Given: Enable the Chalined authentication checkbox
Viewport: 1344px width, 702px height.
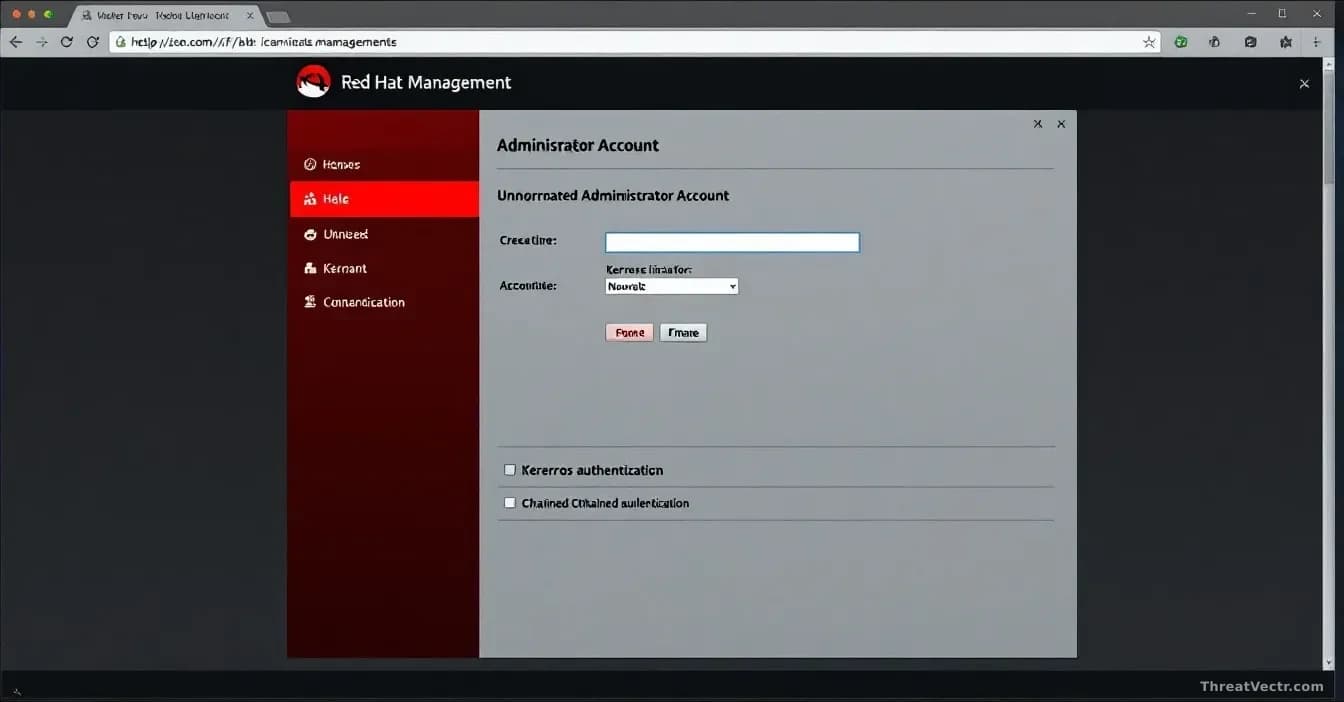Looking at the screenshot, I should point(510,503).
